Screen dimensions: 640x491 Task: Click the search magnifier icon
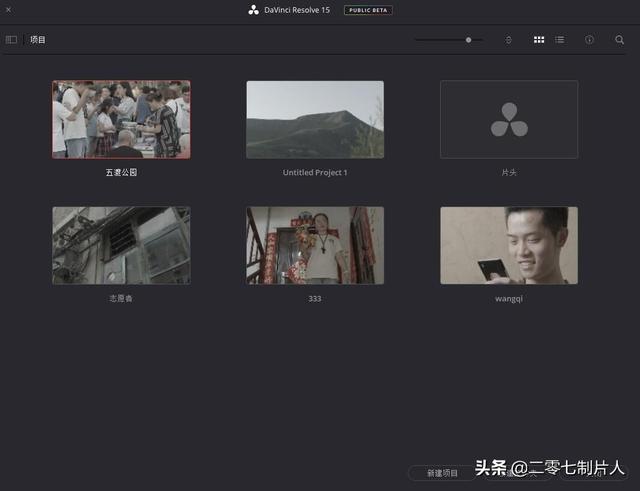[619, 40]
